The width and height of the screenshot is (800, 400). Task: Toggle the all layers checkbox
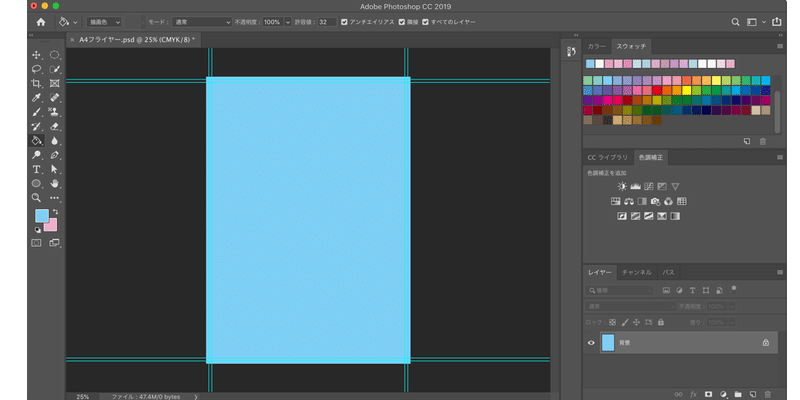[x=426, y=22]
